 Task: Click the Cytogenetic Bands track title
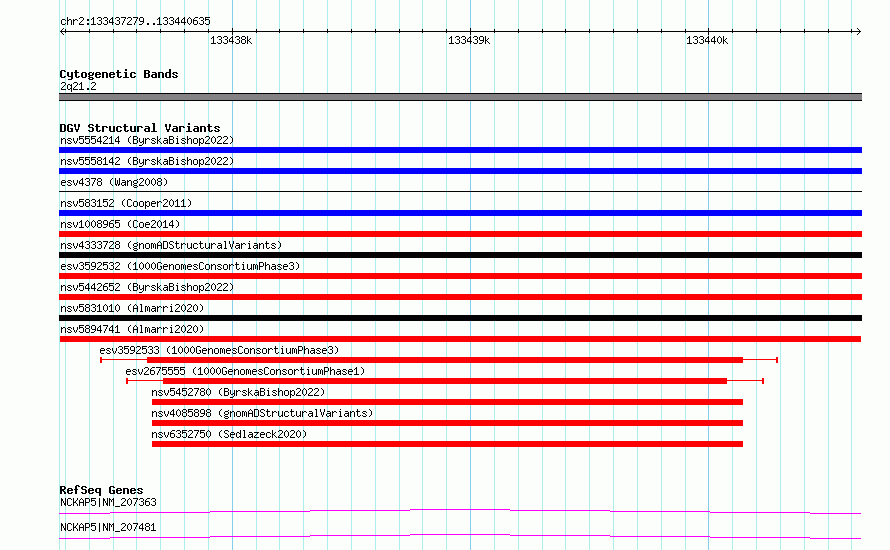[119, 74]
